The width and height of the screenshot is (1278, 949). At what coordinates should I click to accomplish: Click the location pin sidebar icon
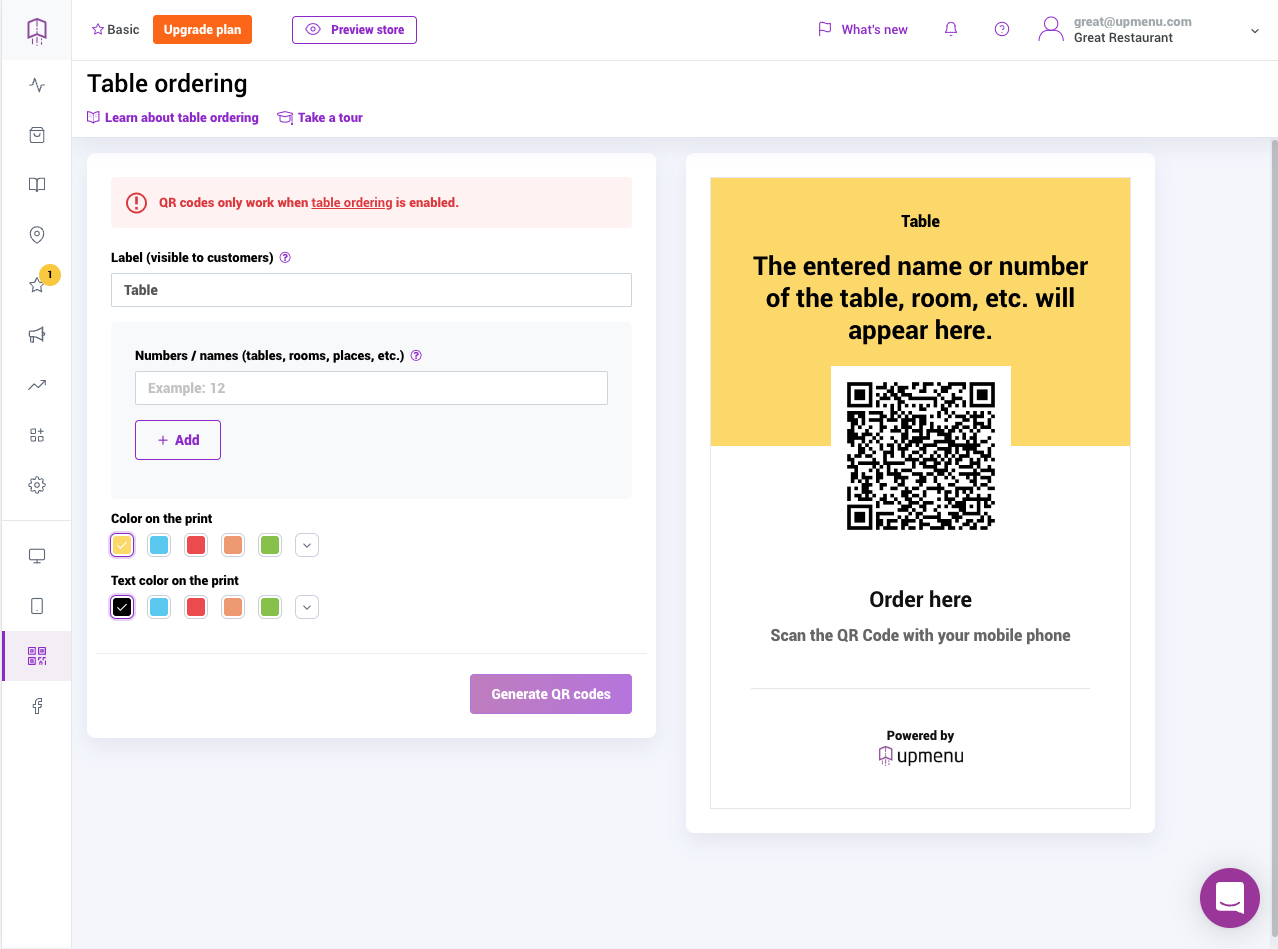tap(37, 235)
